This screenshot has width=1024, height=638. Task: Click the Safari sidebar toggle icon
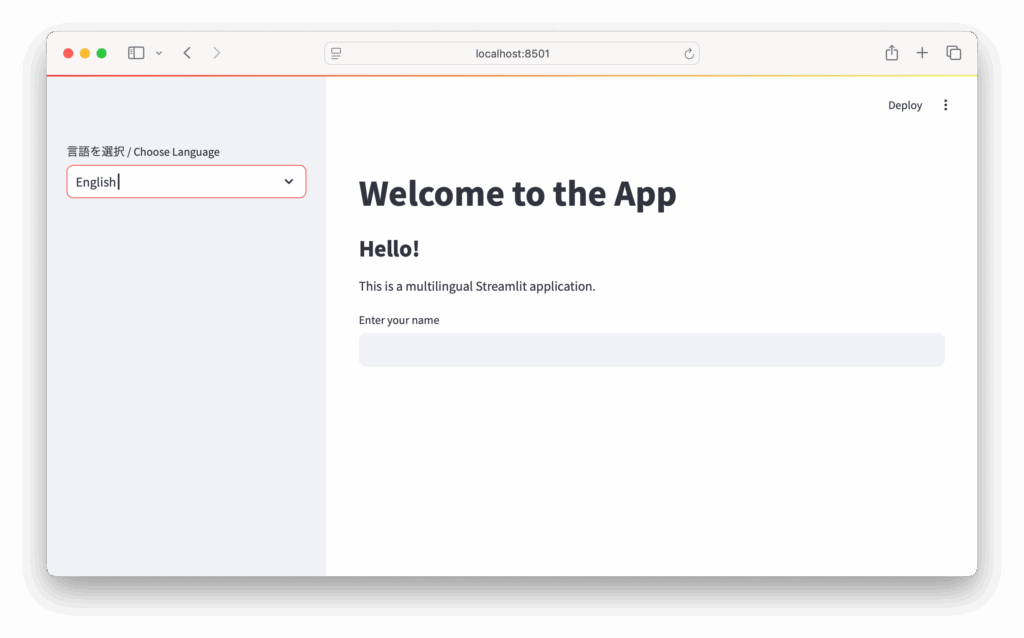pos(136,53)
